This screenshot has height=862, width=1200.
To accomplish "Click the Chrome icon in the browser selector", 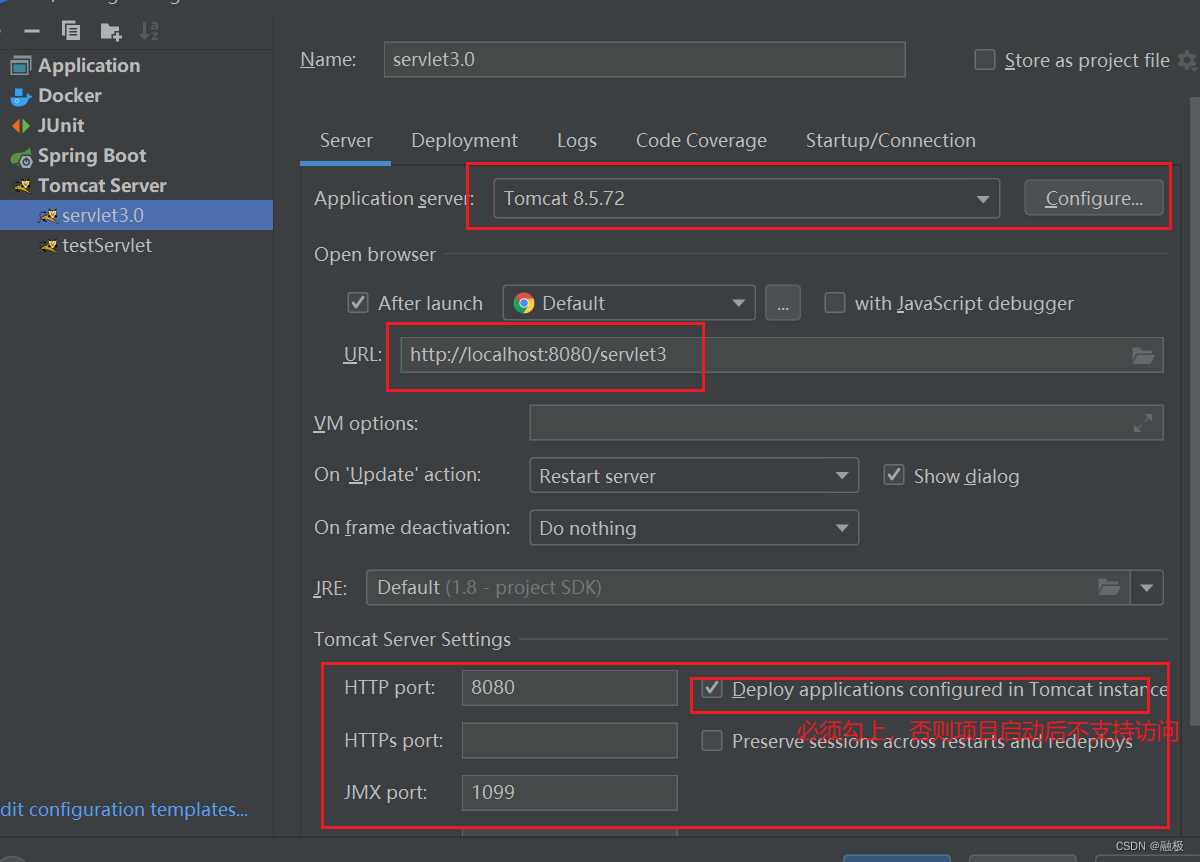I will pos(524,303).
